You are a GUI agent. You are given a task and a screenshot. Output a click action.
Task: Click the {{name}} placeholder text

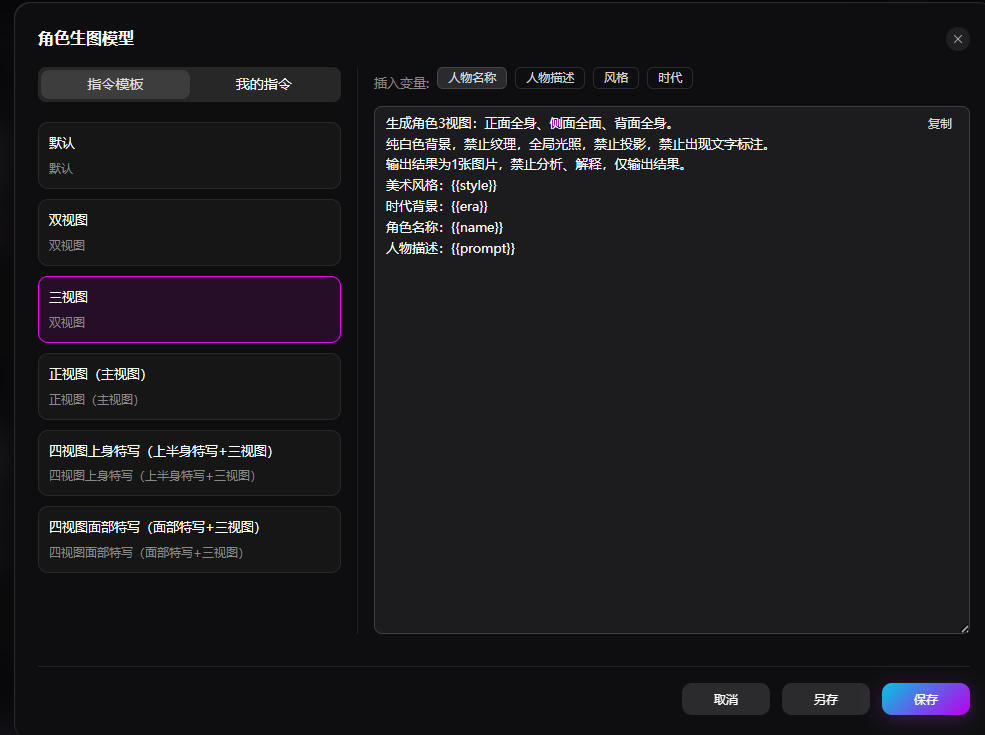[x=477, y=227]
